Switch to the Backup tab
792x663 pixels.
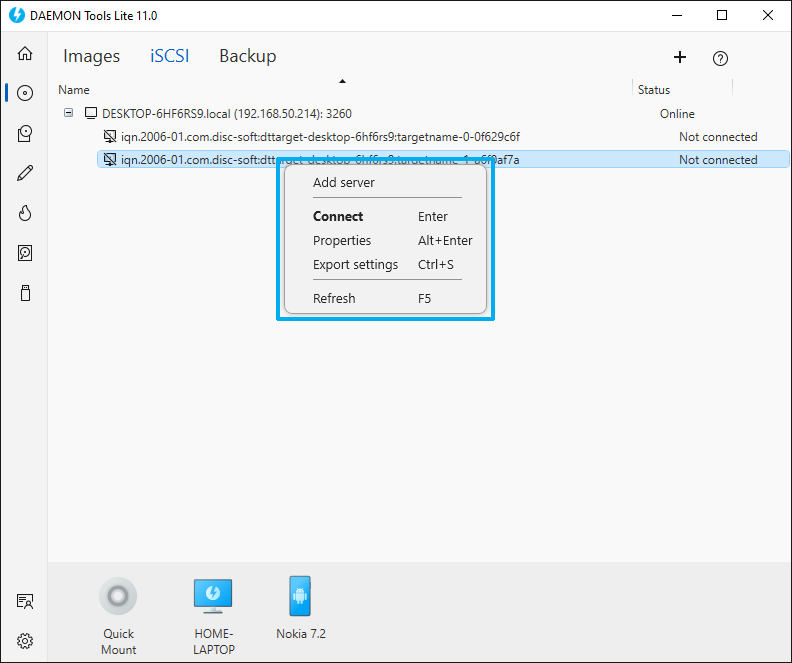pos(248,56)
